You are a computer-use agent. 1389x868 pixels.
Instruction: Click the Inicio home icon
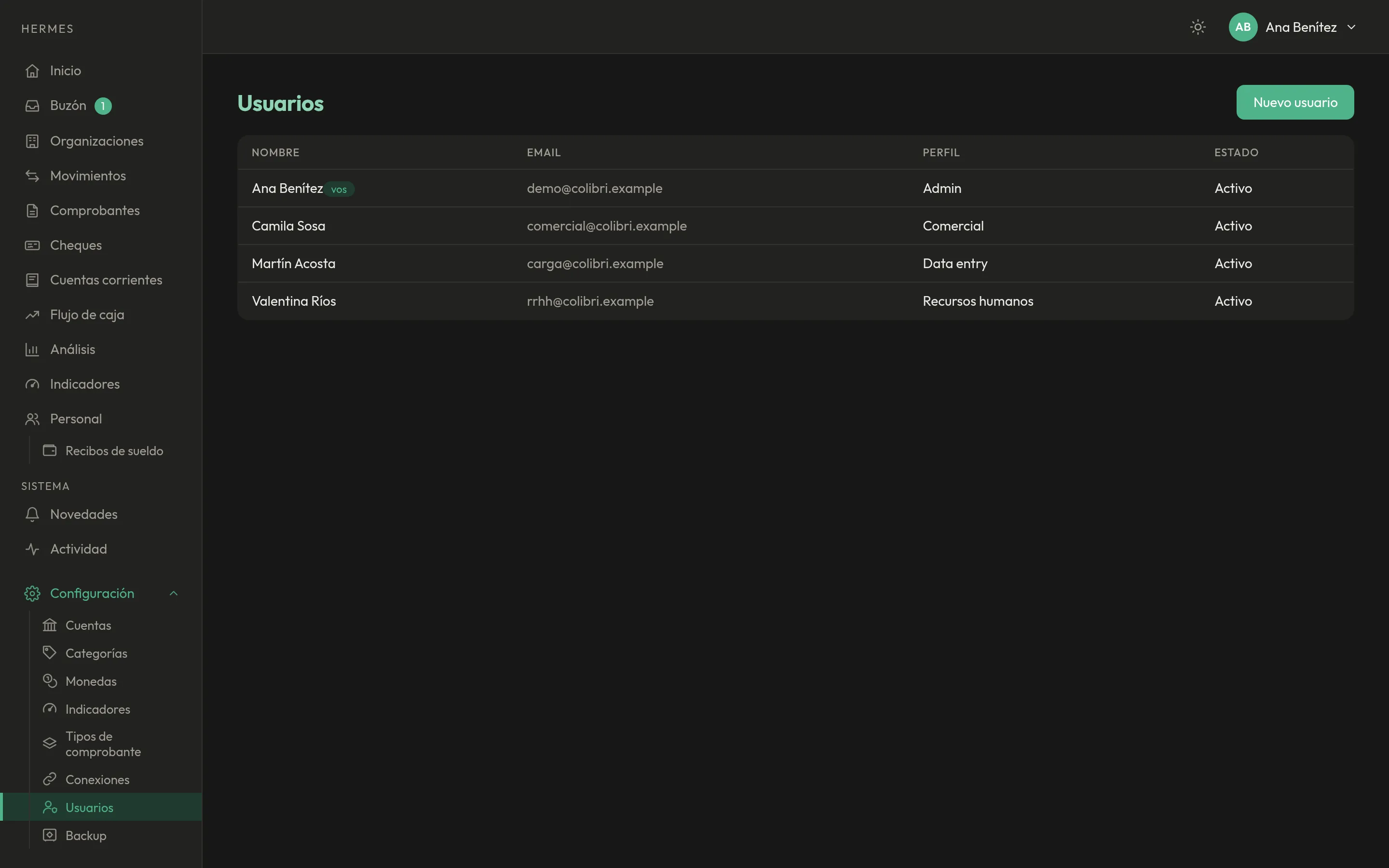32,70
